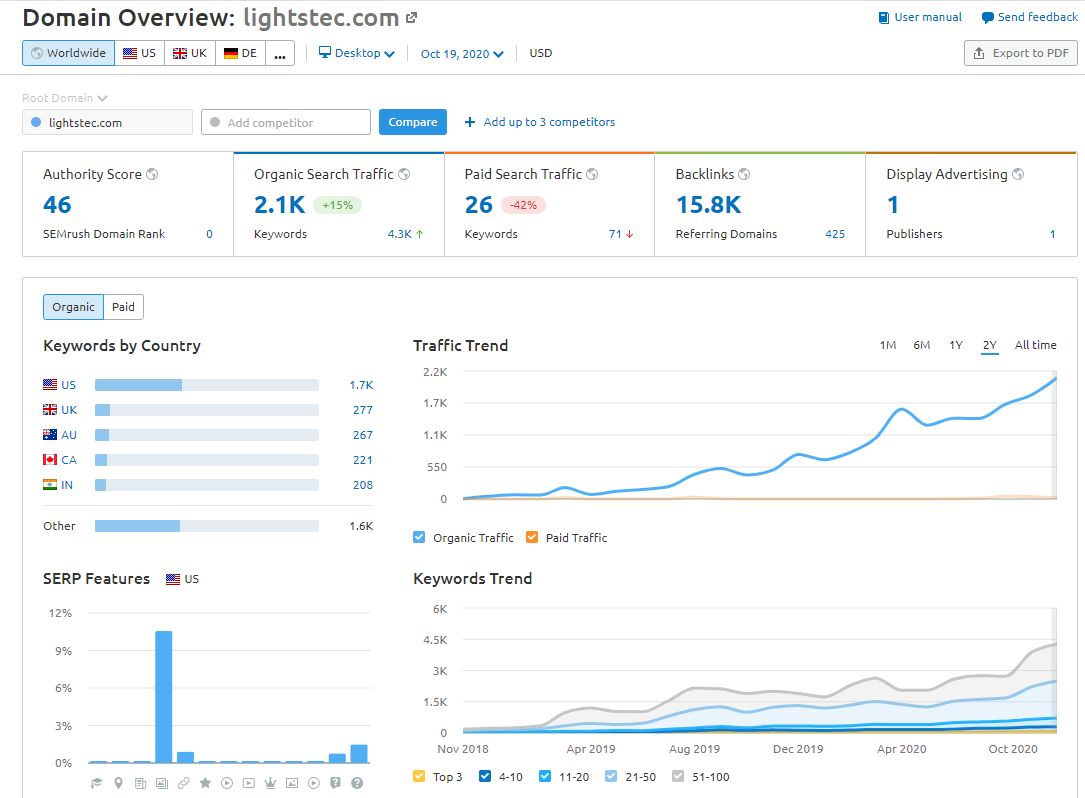Image resolution: width=1085 pixels, height=798 pixels.
Task: Click the Desktop monitor icon
Action: (x=325, y=53)
